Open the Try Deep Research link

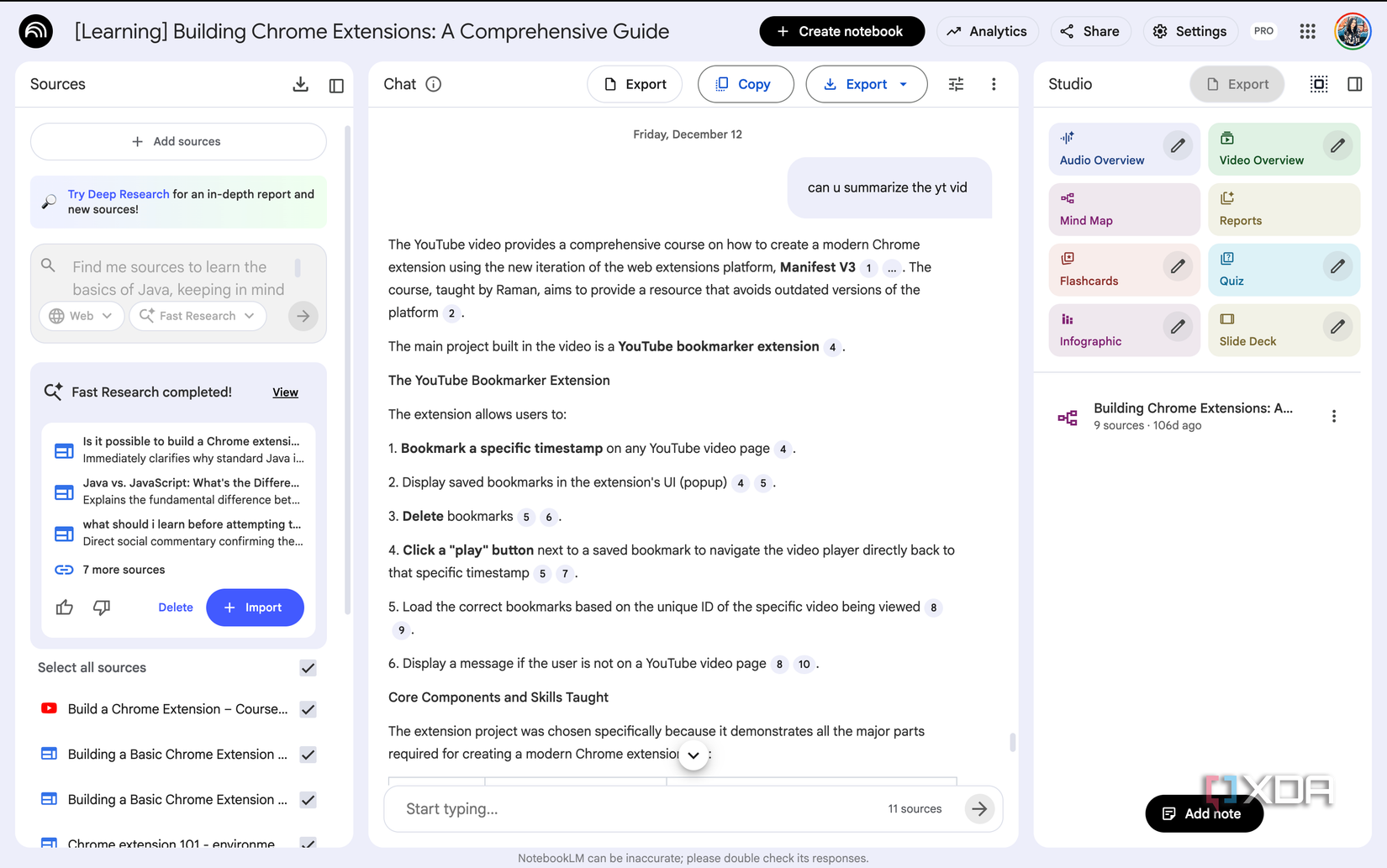119,194
